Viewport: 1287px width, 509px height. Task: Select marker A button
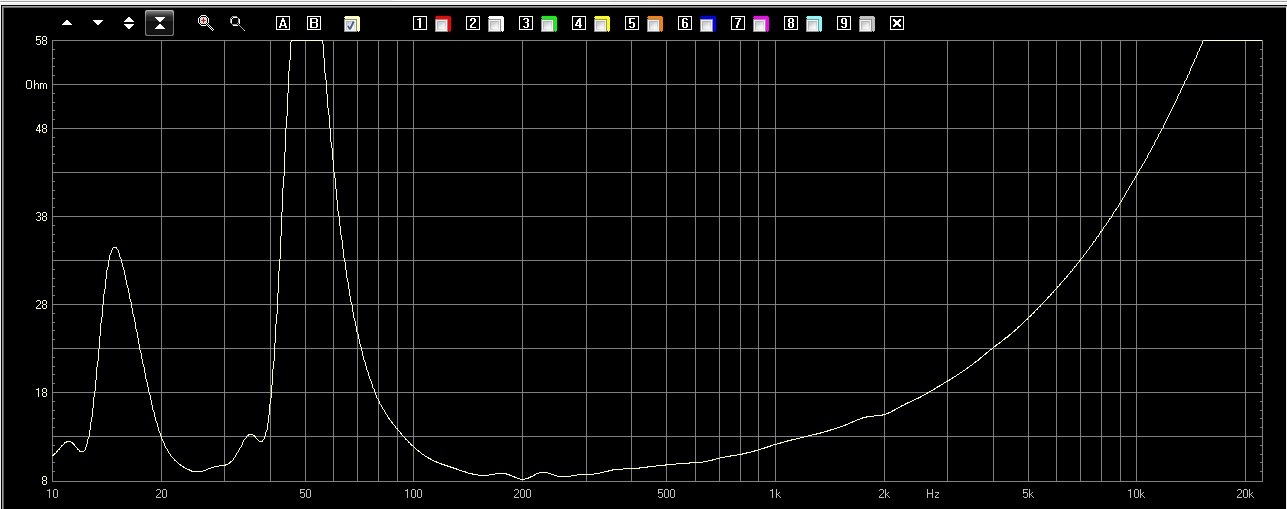tap(283, 23)
